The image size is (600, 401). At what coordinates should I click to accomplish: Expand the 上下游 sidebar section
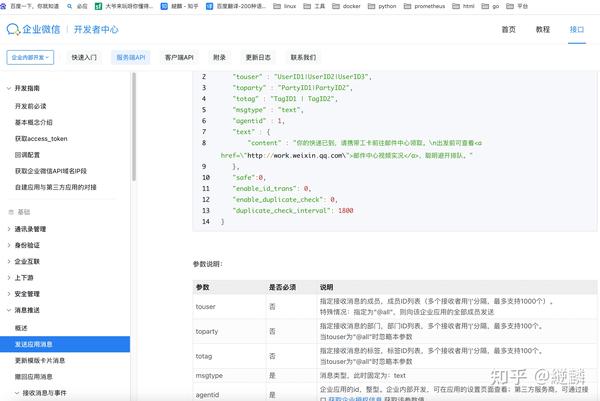coord(8,278)
